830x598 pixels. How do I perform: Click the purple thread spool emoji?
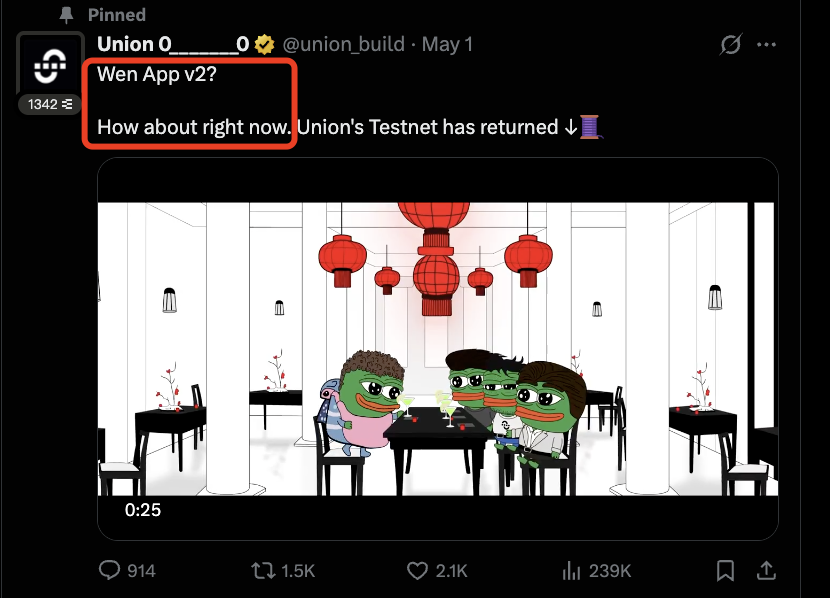pos(590,127)
